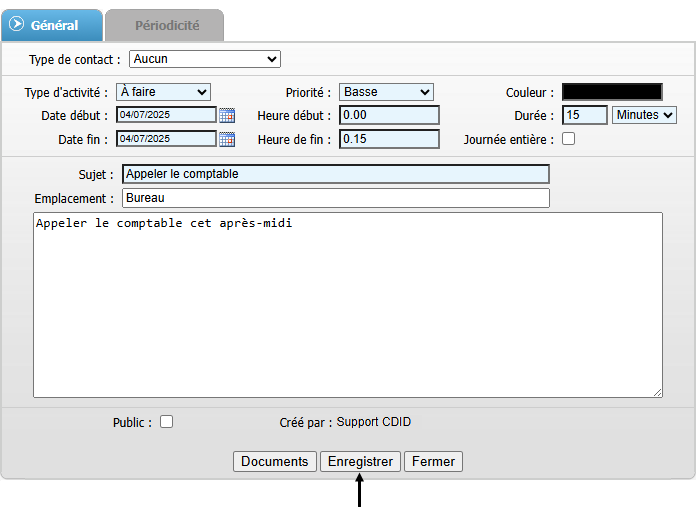Image resolution: width=700 pixels, height=507 pixels.
Task: Expand the Type de contact dropdown
Action: 205,59
